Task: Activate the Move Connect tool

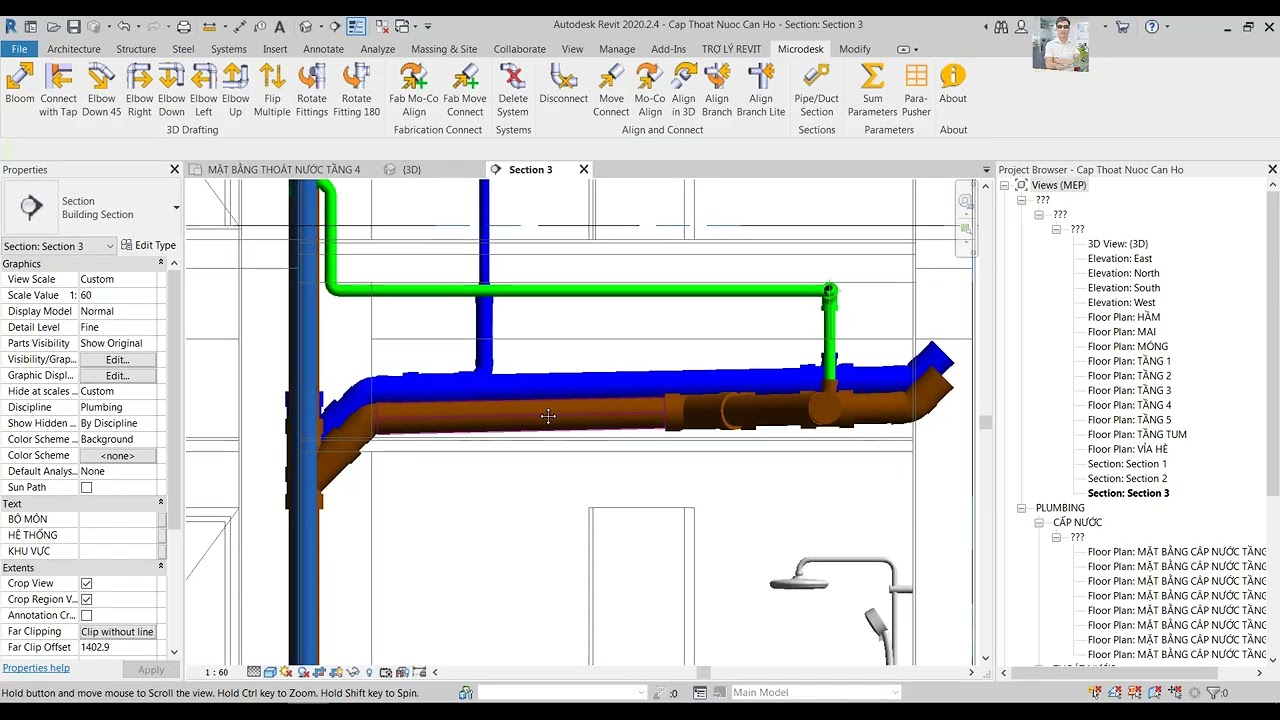Action: pos(611,90)
